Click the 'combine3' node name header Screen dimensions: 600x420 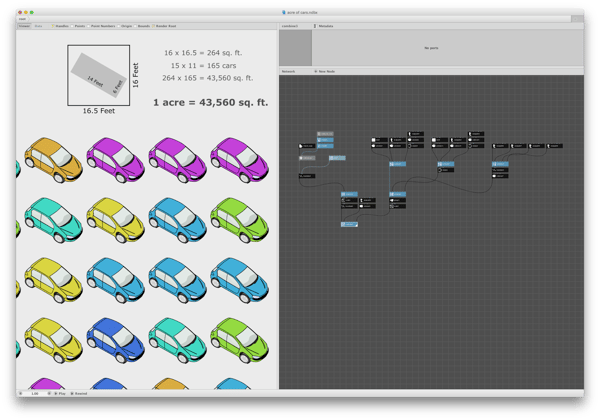[290, 26]
